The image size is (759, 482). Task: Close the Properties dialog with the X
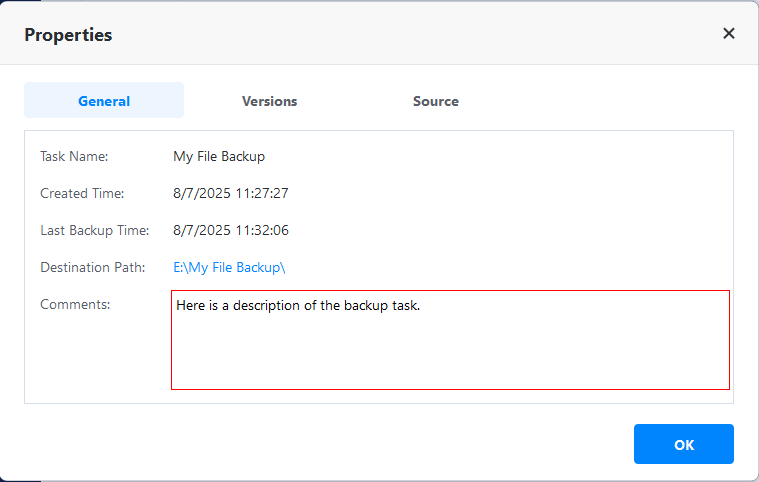click(729, 33)
